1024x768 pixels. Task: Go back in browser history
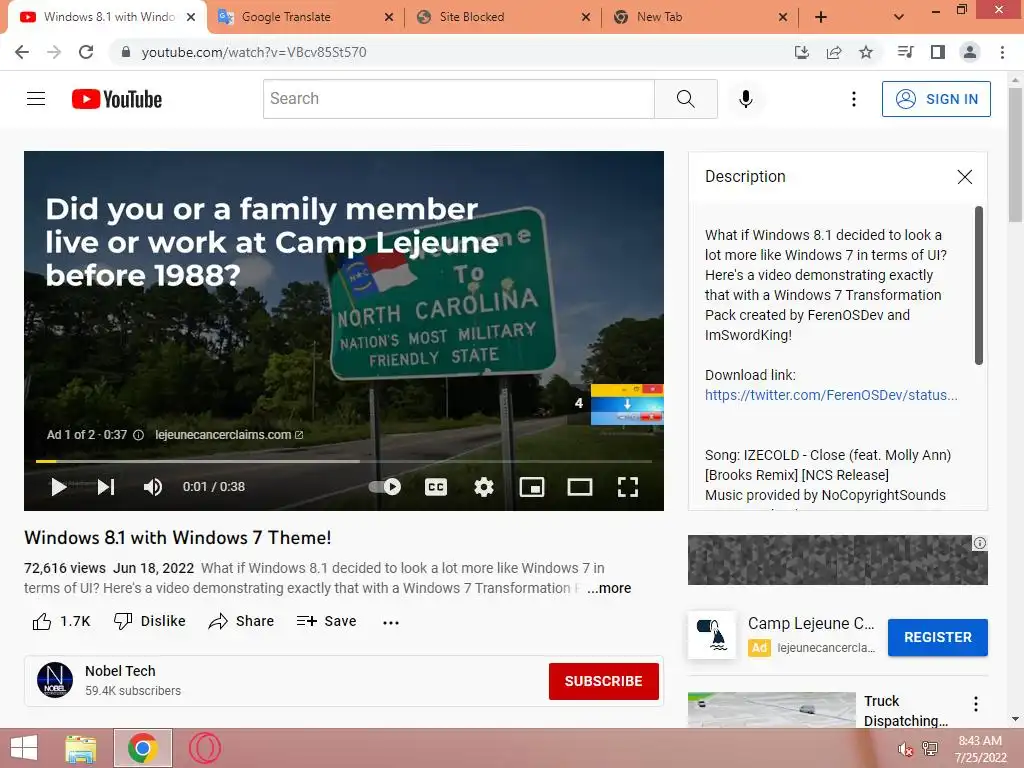(22, 52)
